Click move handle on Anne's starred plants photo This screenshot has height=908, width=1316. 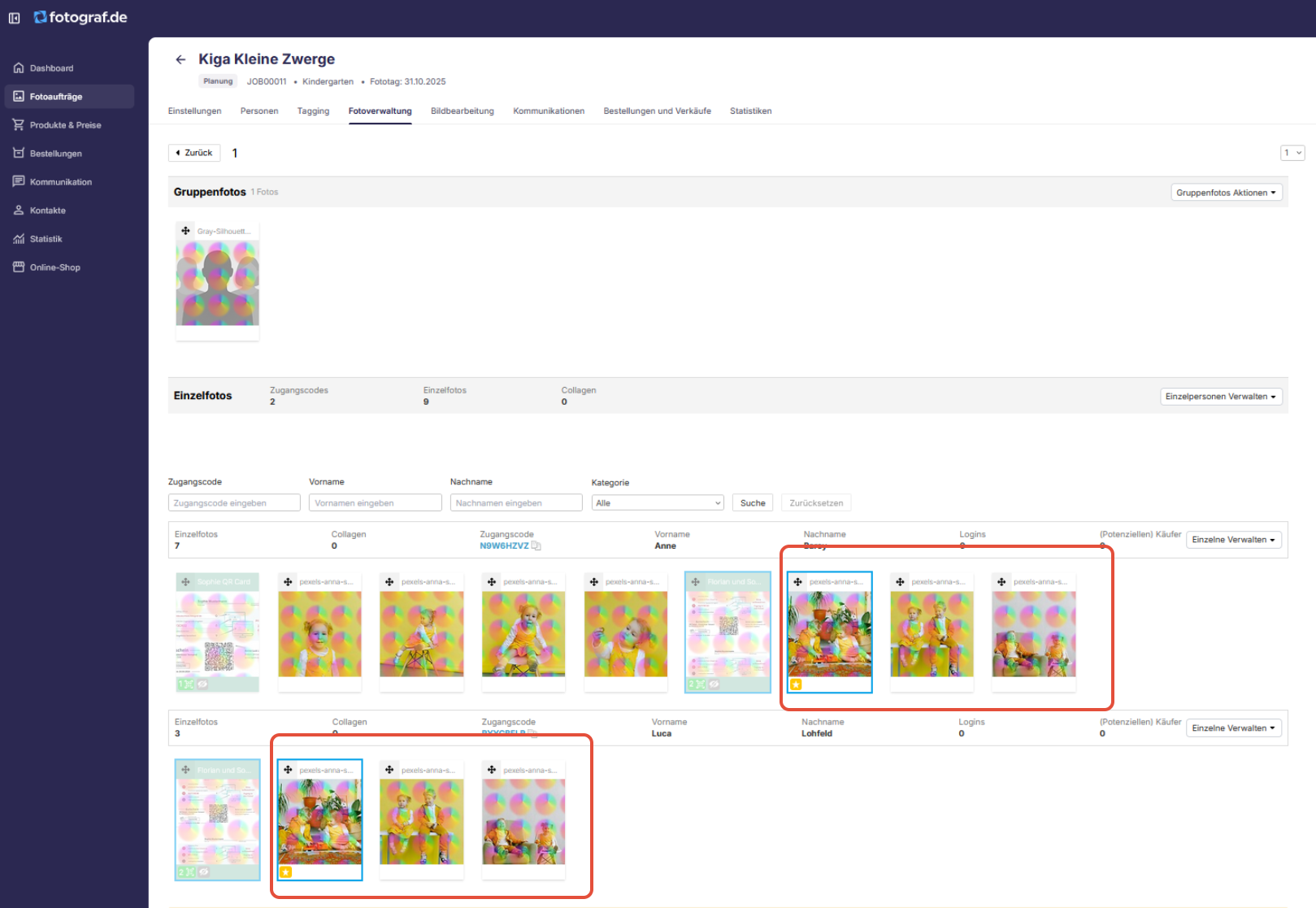(798, 582)
